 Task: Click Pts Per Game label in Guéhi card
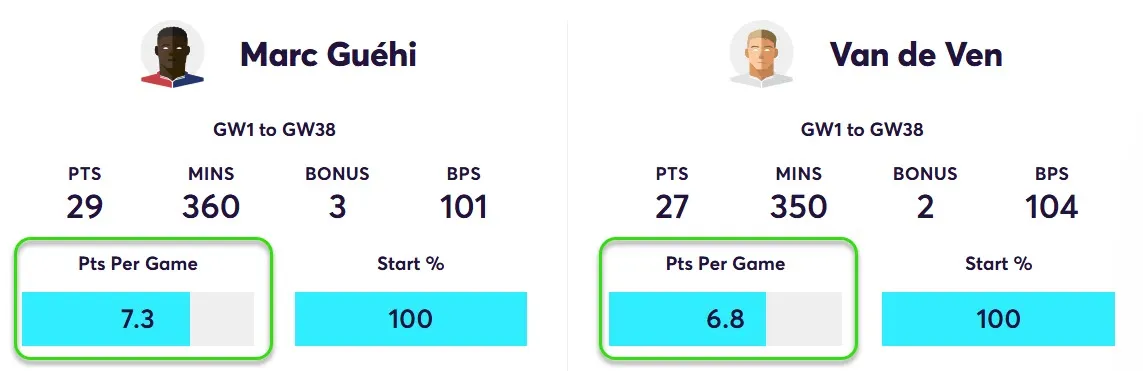coord(138,264)
